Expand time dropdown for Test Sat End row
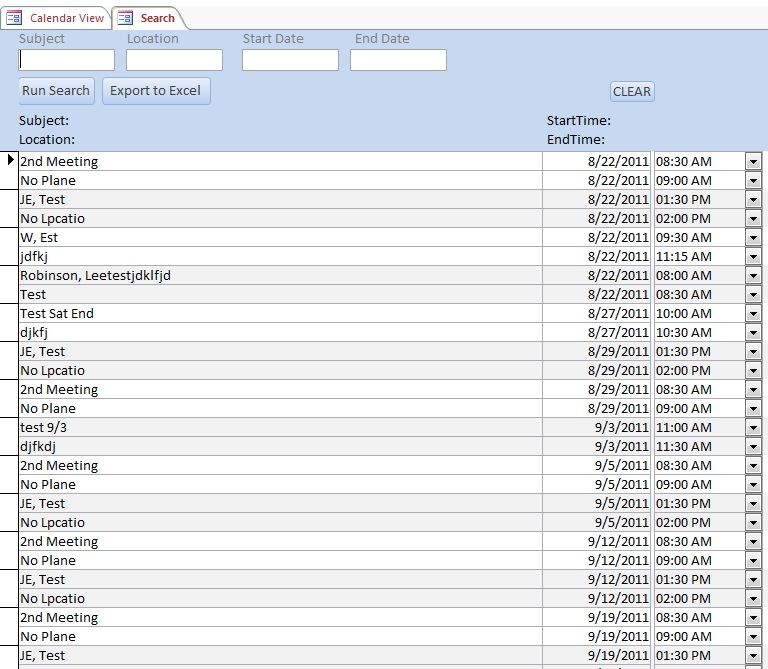Screen dimensions: 768x669 753,313
